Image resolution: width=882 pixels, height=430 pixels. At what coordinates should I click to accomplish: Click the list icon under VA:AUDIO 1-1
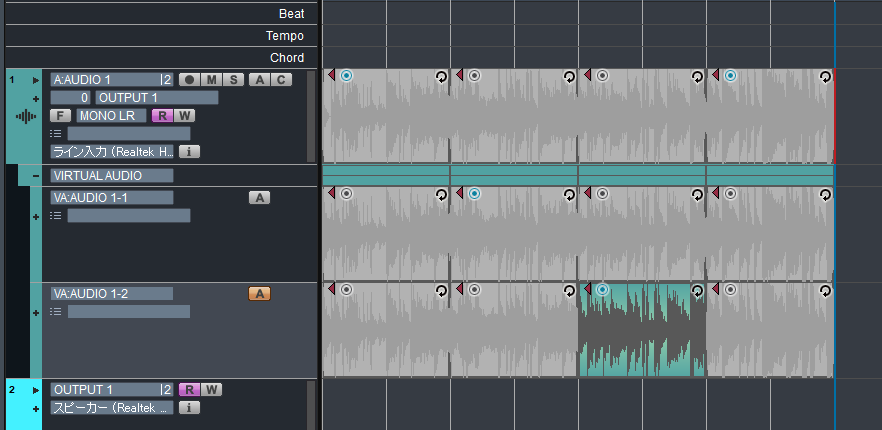coord(57,216)
